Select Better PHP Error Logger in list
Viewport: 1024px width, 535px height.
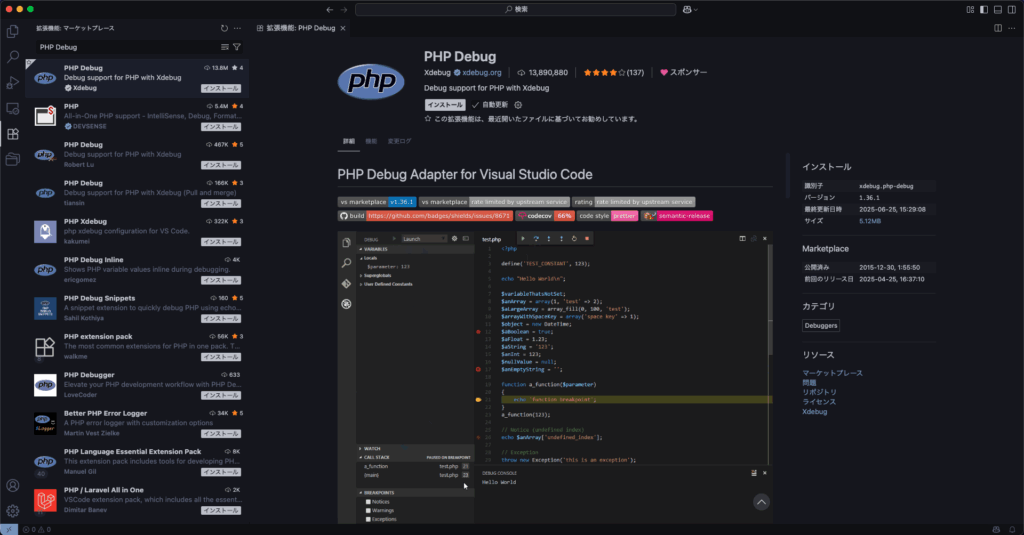(137, 423)
